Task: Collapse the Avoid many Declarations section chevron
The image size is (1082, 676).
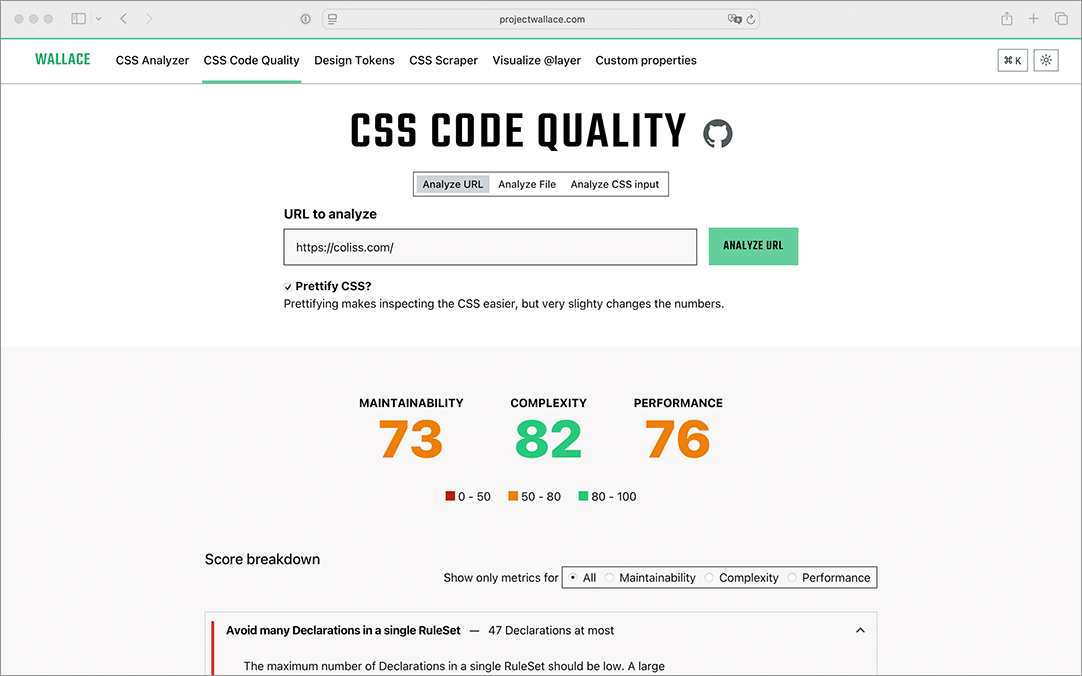Action: click(860, 630)
